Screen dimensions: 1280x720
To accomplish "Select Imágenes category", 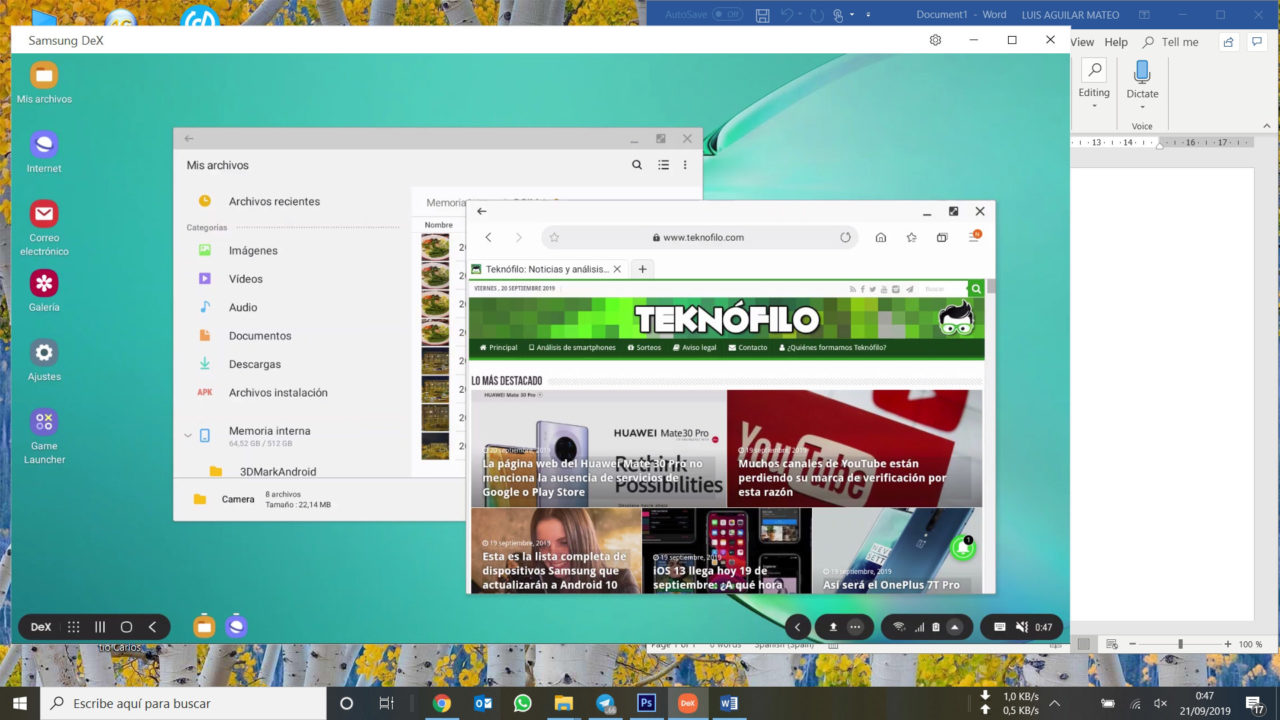I will click(253, 251).
